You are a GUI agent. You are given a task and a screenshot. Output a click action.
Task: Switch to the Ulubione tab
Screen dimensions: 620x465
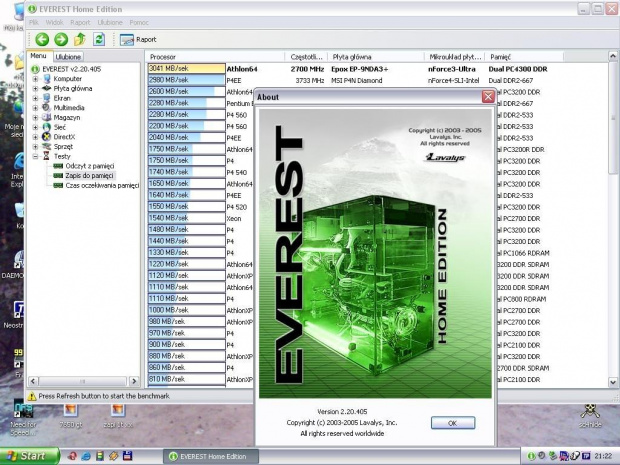tap(68, 58)
